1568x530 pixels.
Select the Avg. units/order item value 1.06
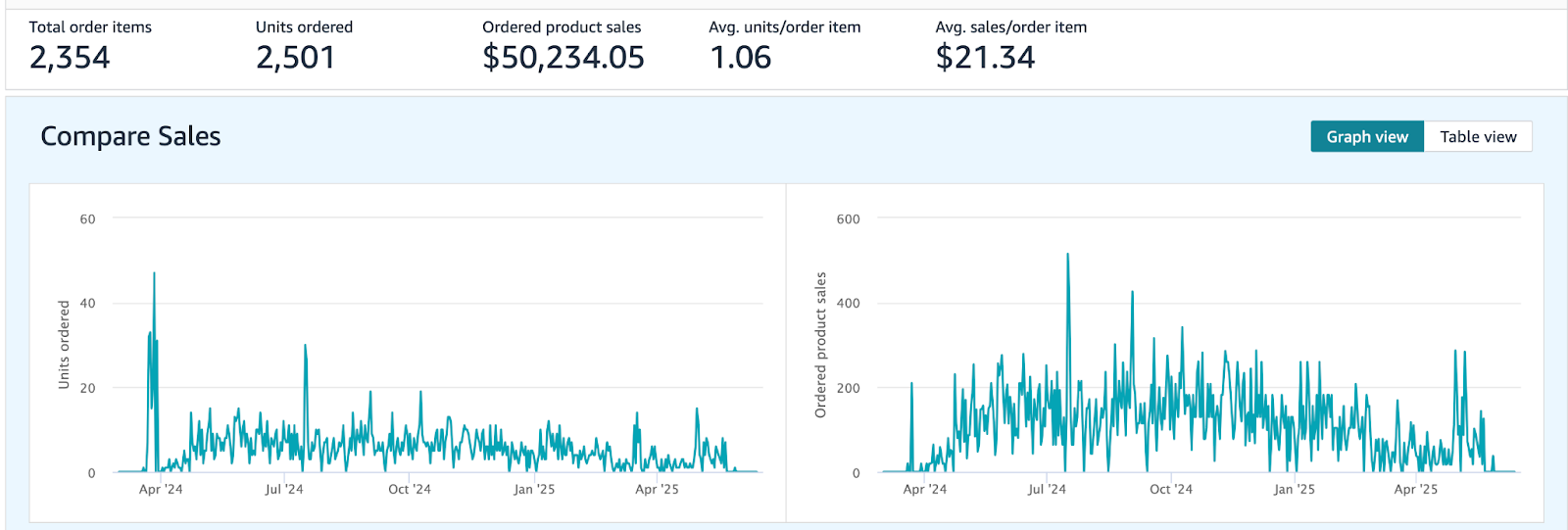click(x=740, y=58)
